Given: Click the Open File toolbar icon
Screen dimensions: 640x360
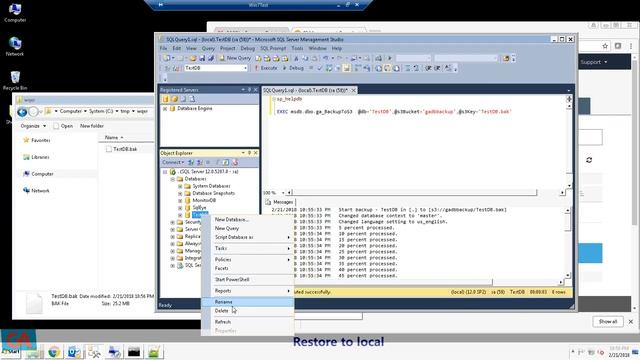Looking at the screenshot, I should [193, 58].
